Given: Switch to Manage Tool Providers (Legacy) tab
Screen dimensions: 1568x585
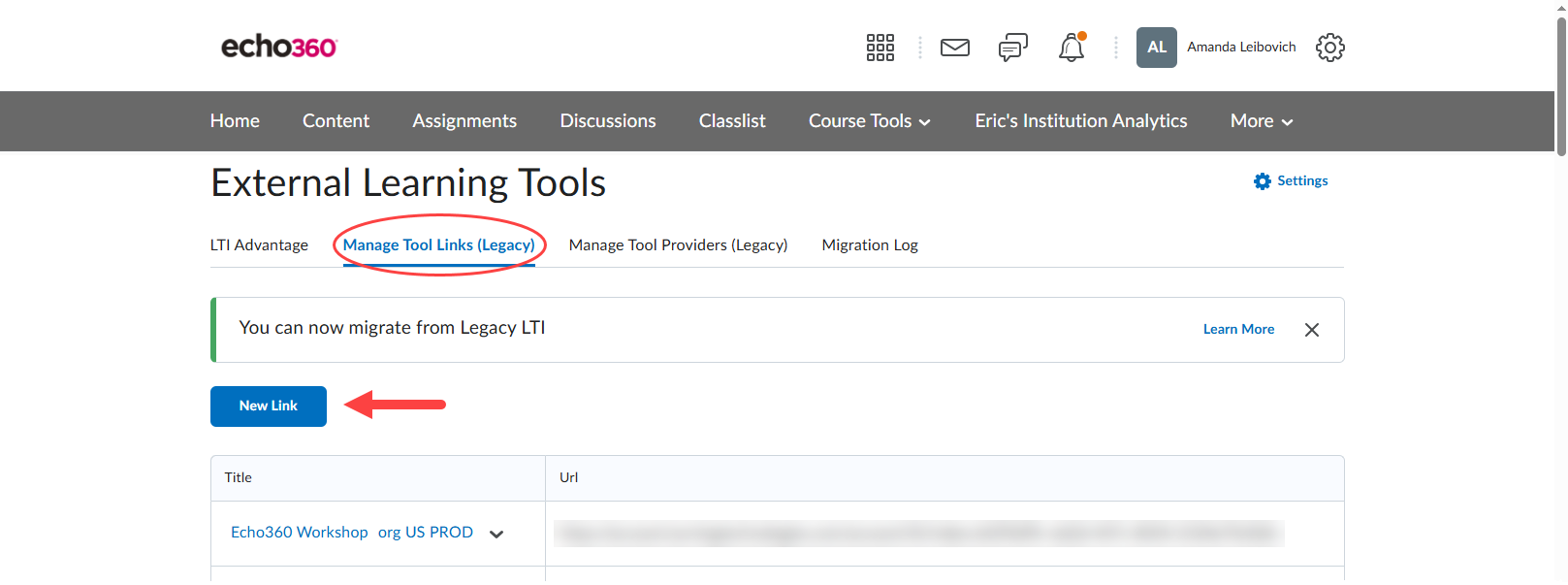Looking at the screenshot, I should (678, 245).
